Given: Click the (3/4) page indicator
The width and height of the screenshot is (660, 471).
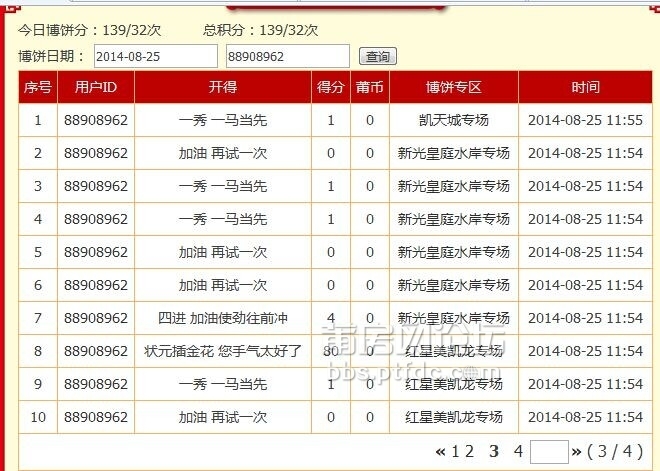Looking at the screenshot, I should coord(615,452).
